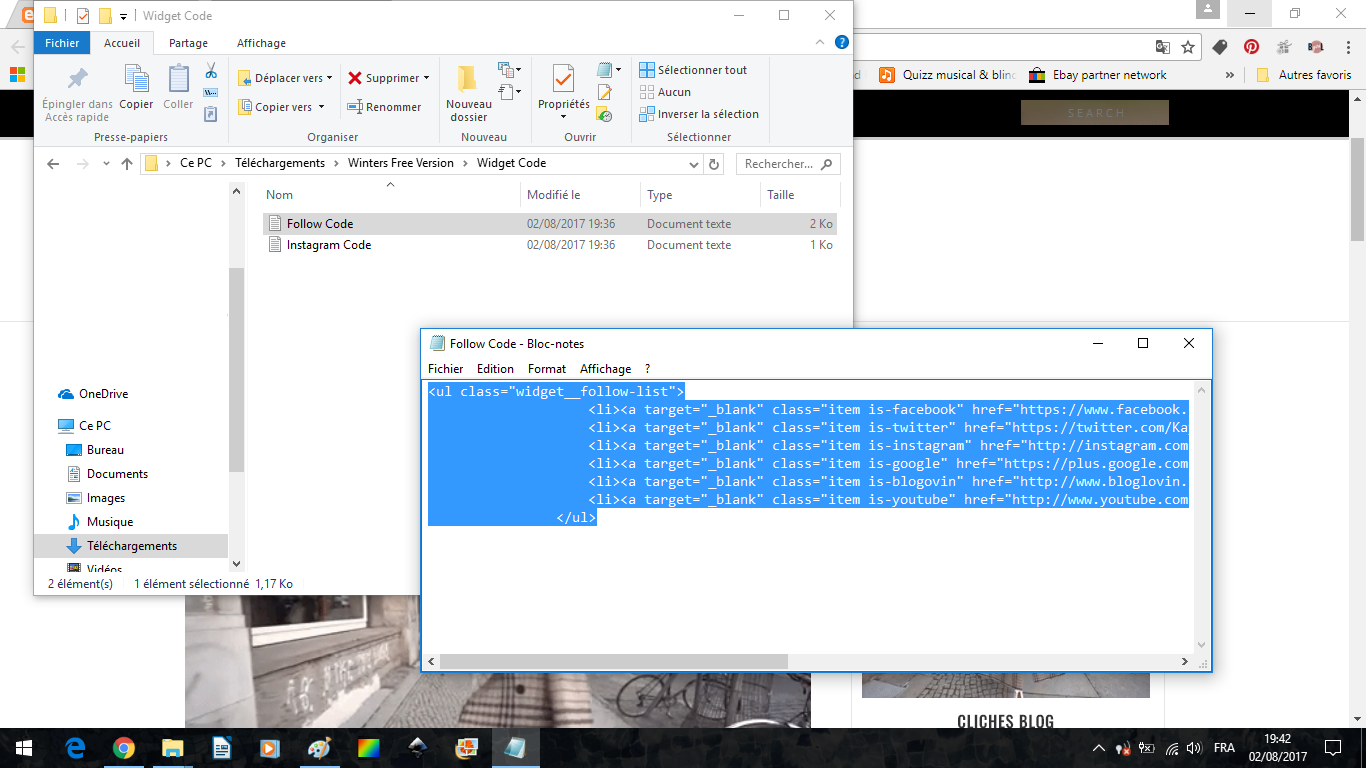Expand the address bar history chevron
This screenshot has width=1366, height=768.
click(694, 164)
